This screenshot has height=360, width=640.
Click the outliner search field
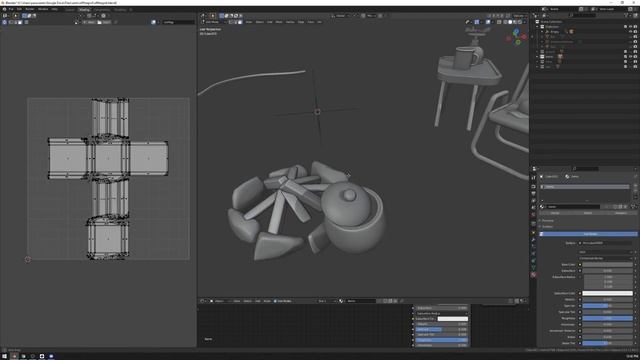coord(582,15)
